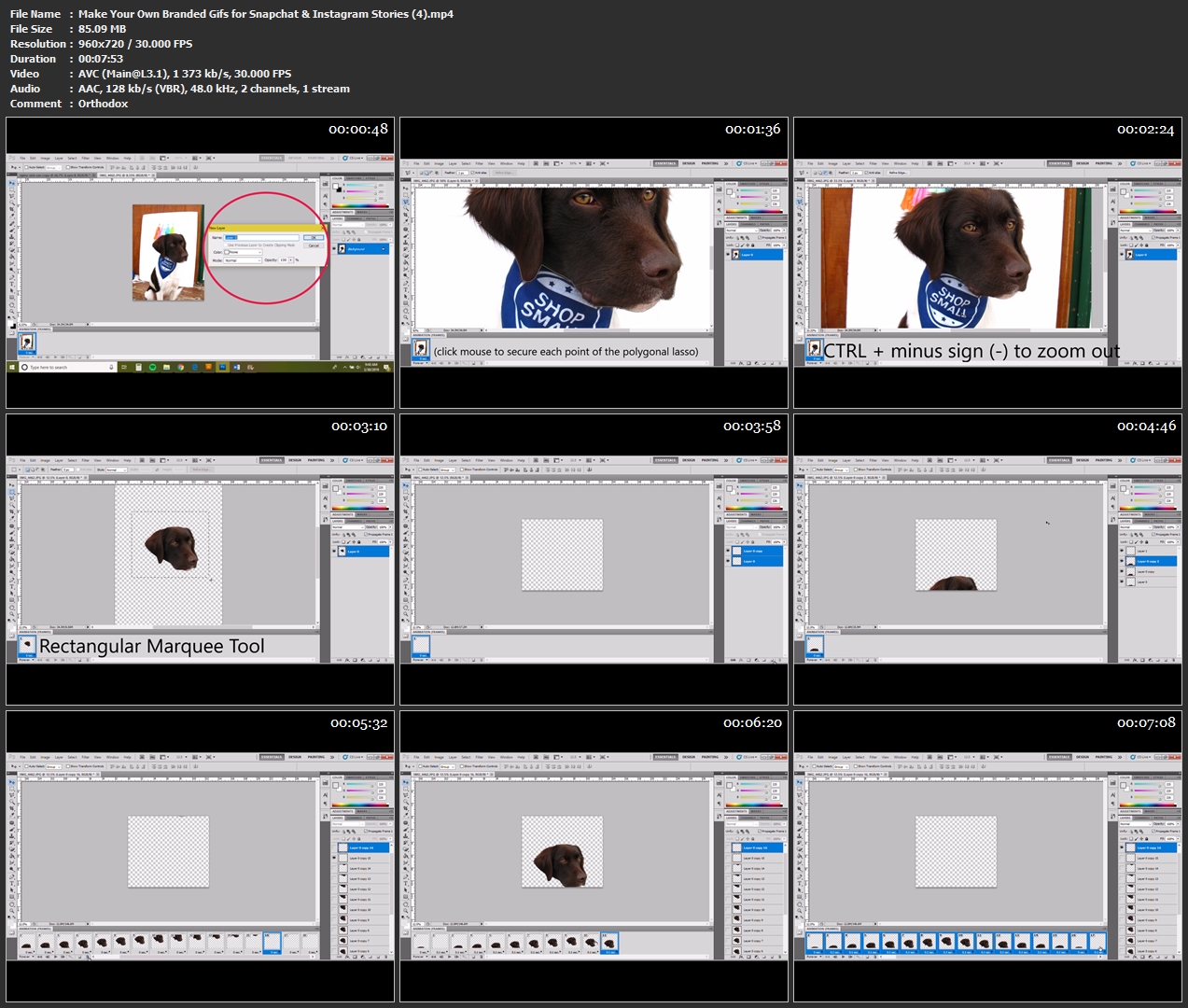Viewport: 1188px width, 1008px height.
Task: Toggle Propagate Frame 1 checkbox in 00:07:08 frame
Action: (1153, 831)
